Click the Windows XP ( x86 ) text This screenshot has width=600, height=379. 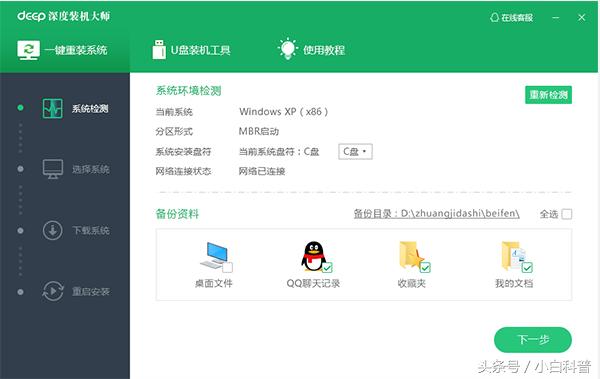coord(284,112)
